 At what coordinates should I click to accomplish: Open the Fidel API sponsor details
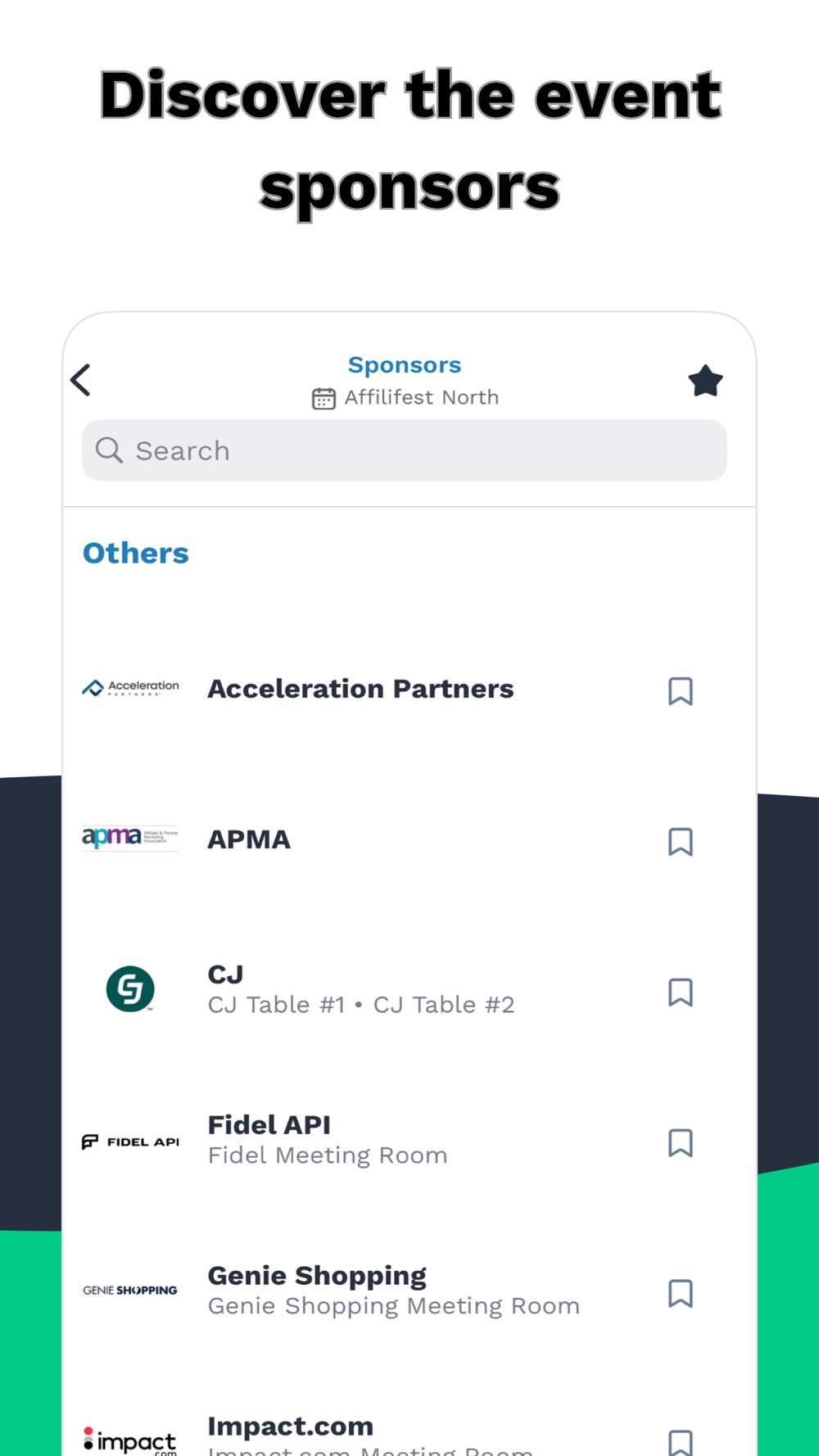click(328, 1140)
